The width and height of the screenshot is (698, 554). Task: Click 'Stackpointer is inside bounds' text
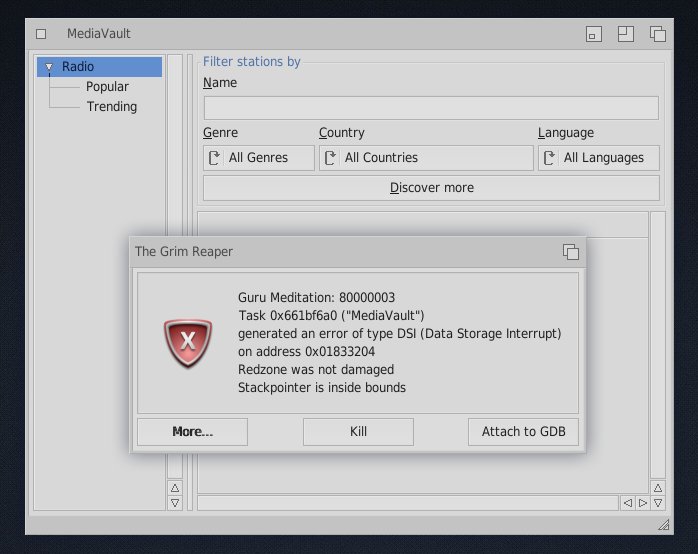point(321,388)
